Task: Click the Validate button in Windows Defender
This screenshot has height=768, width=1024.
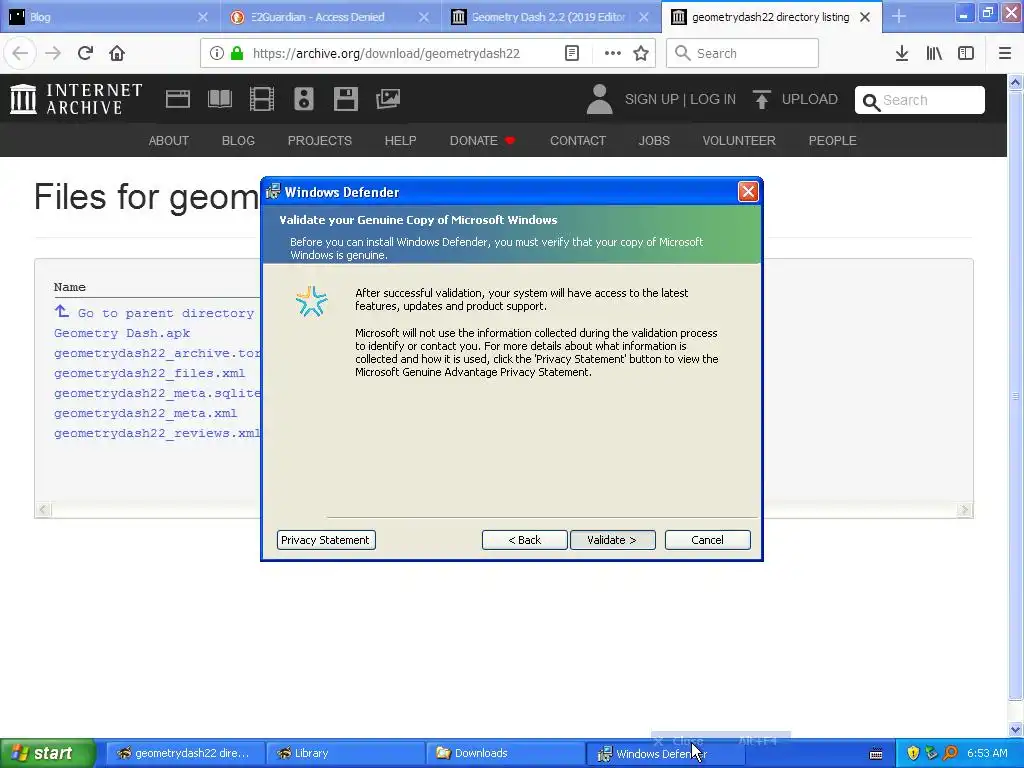Action: [x=612, y=540]
